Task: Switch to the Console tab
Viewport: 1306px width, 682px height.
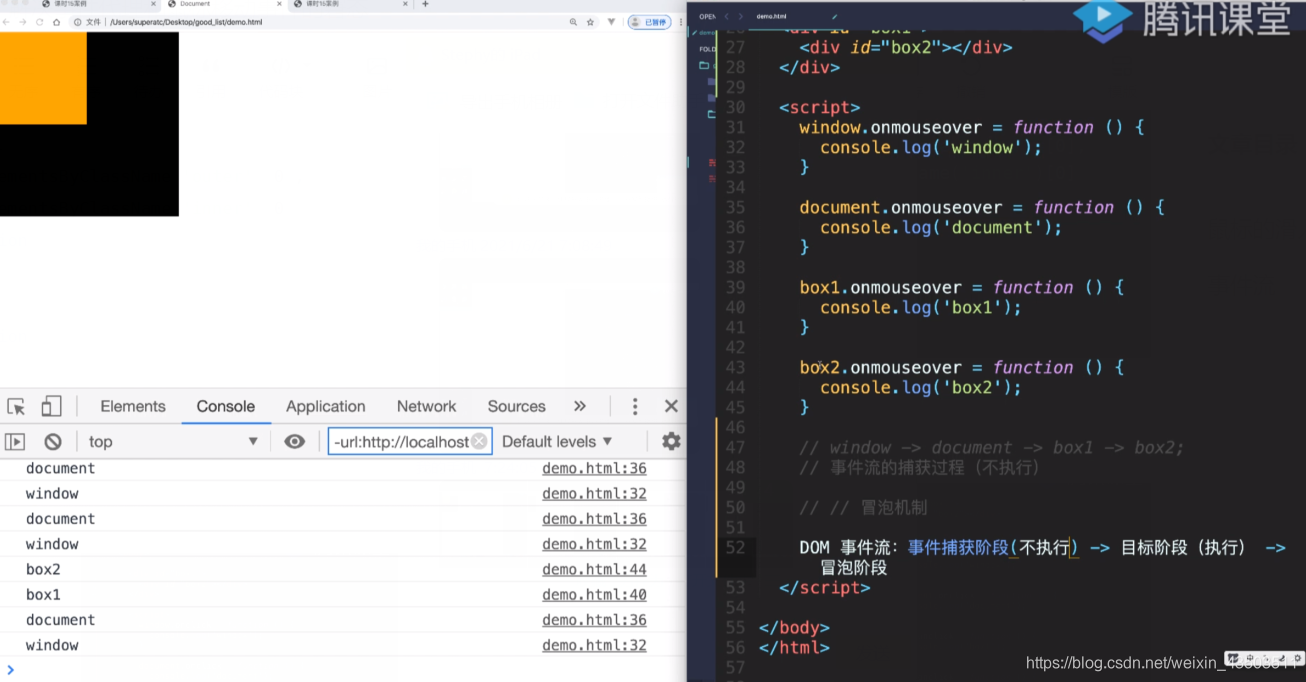Action: pos(226,406)
